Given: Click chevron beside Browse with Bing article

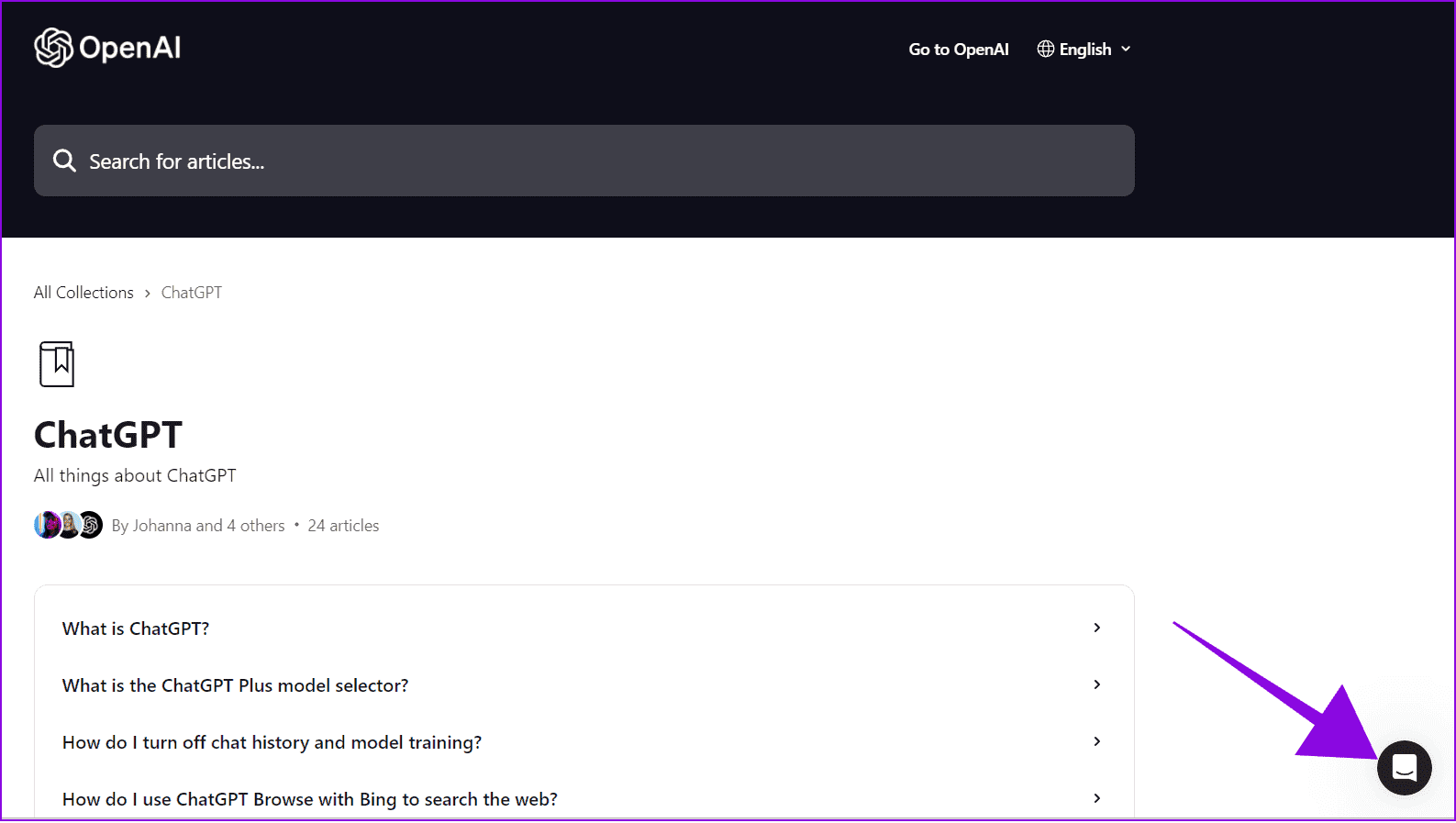Looking at the screenshot, I should [1097, 798].
